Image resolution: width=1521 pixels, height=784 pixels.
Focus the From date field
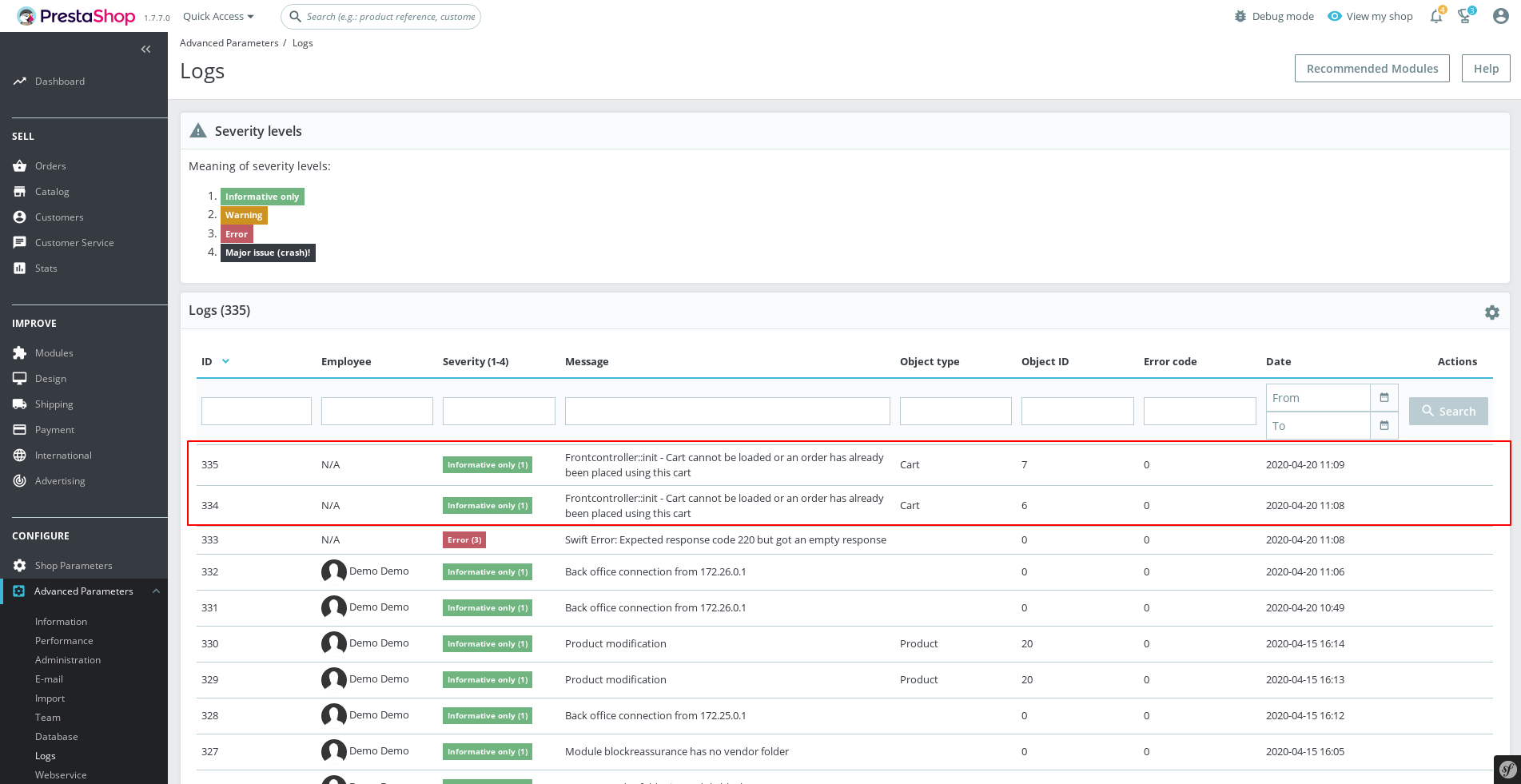click(1318, 398)
